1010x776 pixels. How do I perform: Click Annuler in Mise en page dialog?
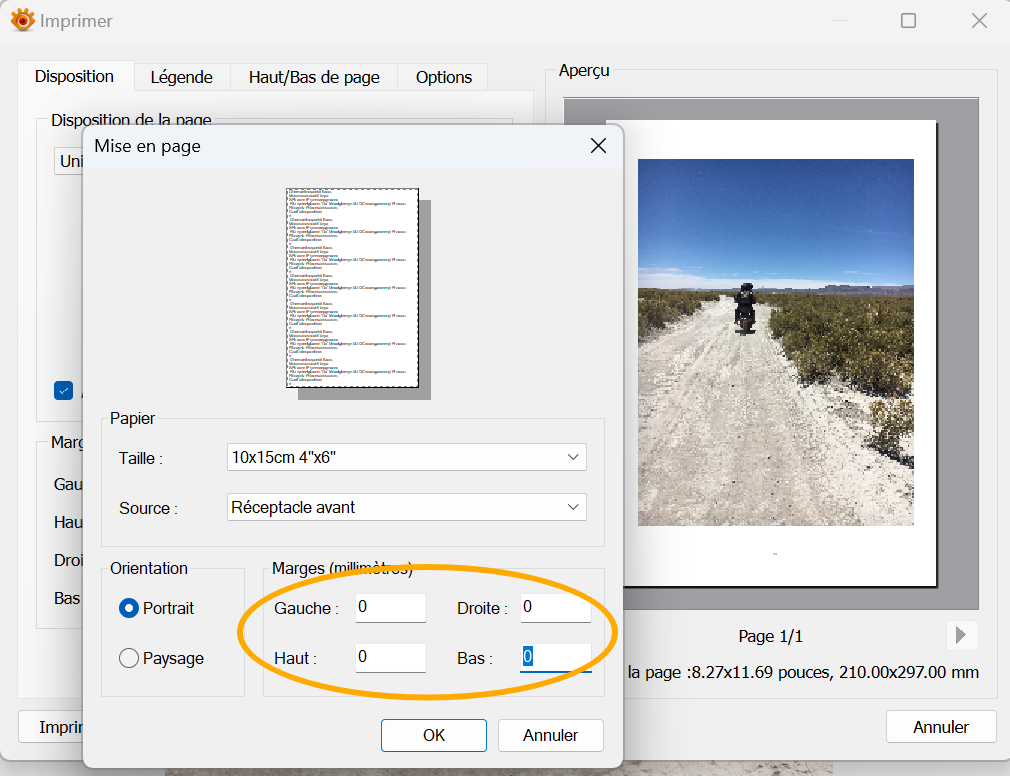(550, 735)
